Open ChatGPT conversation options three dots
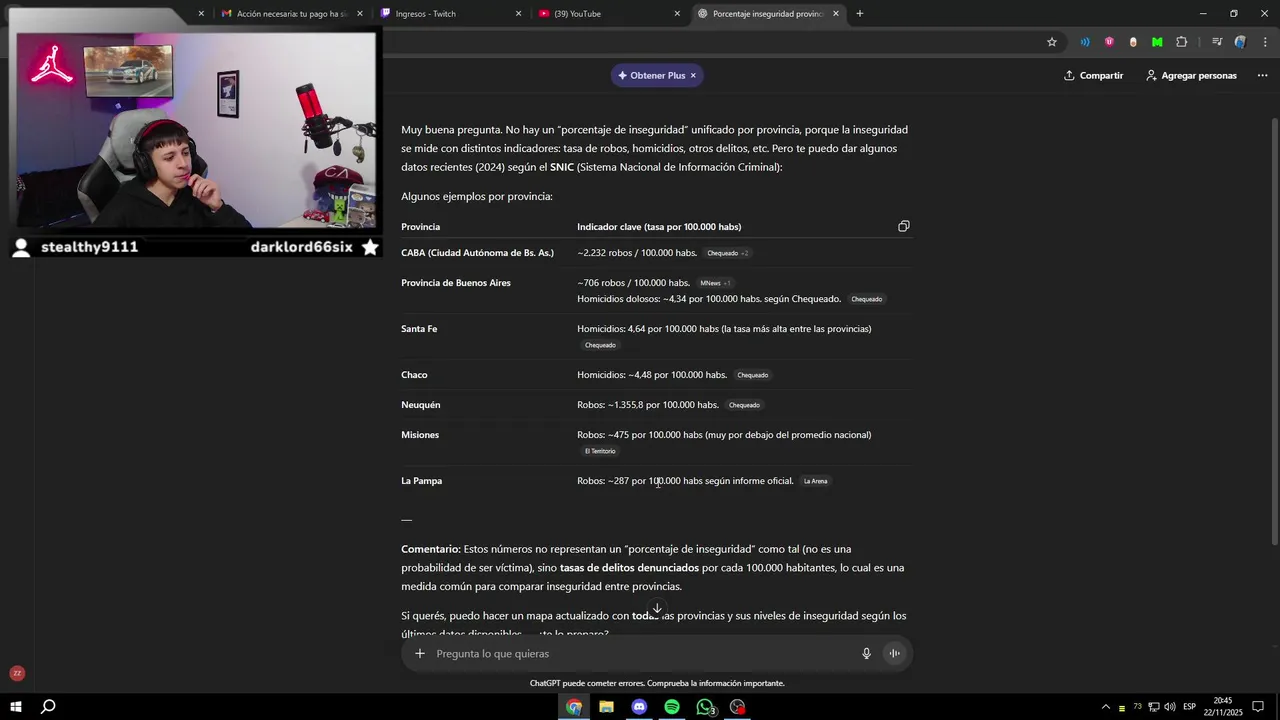 (x=1262, y=75)
